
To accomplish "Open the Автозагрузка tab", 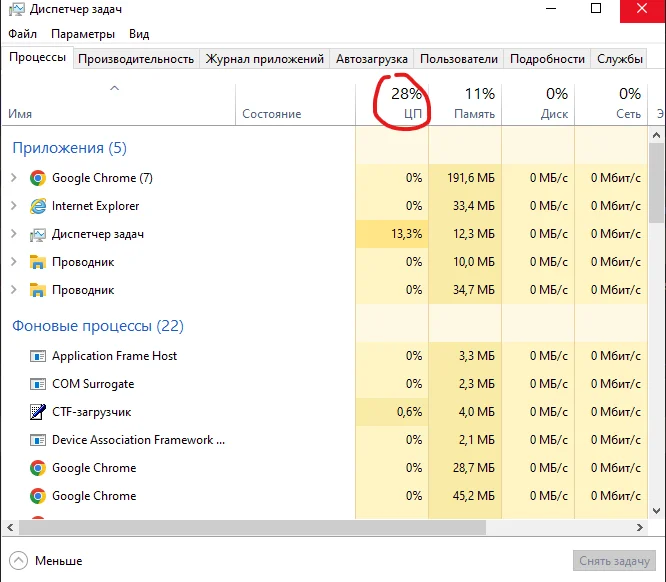I will [371, 59].
